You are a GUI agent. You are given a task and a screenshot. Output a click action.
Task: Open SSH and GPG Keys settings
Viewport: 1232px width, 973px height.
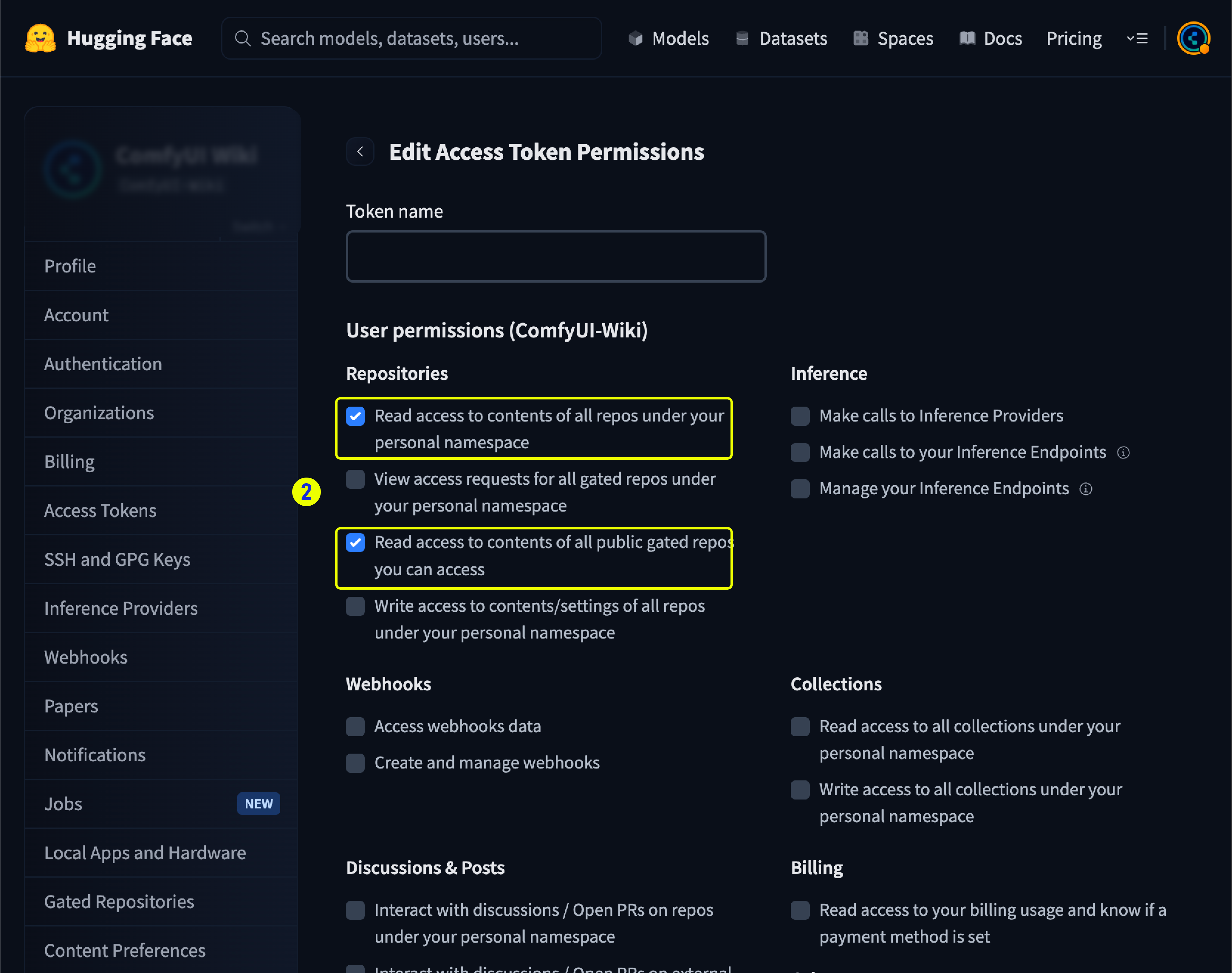click(x=117, y=559)
